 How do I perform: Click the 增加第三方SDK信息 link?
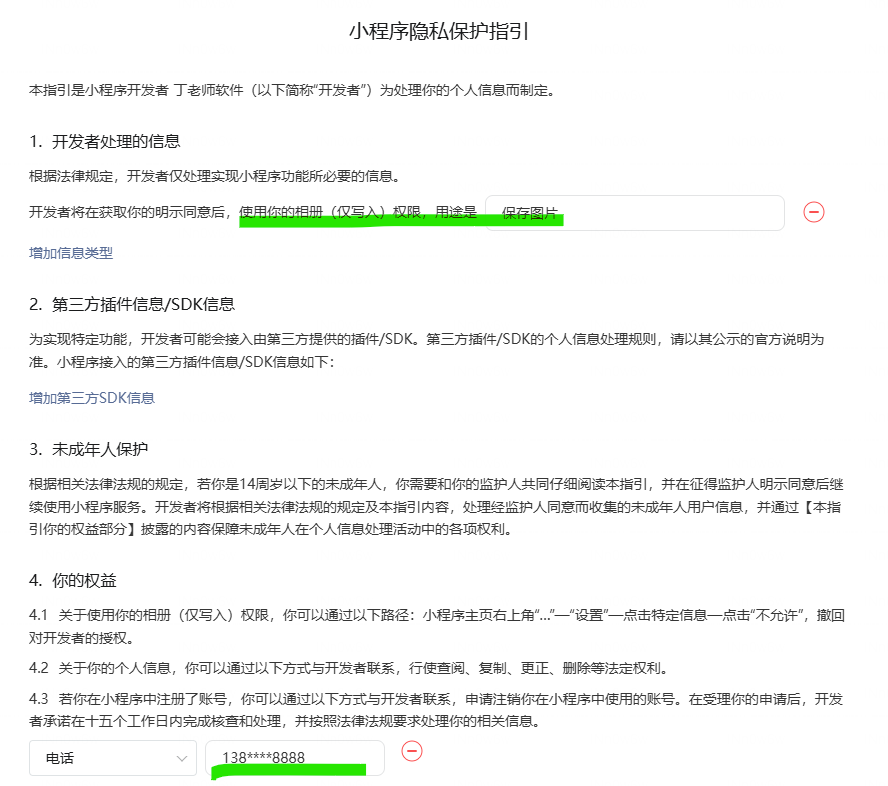click(92, 398)
